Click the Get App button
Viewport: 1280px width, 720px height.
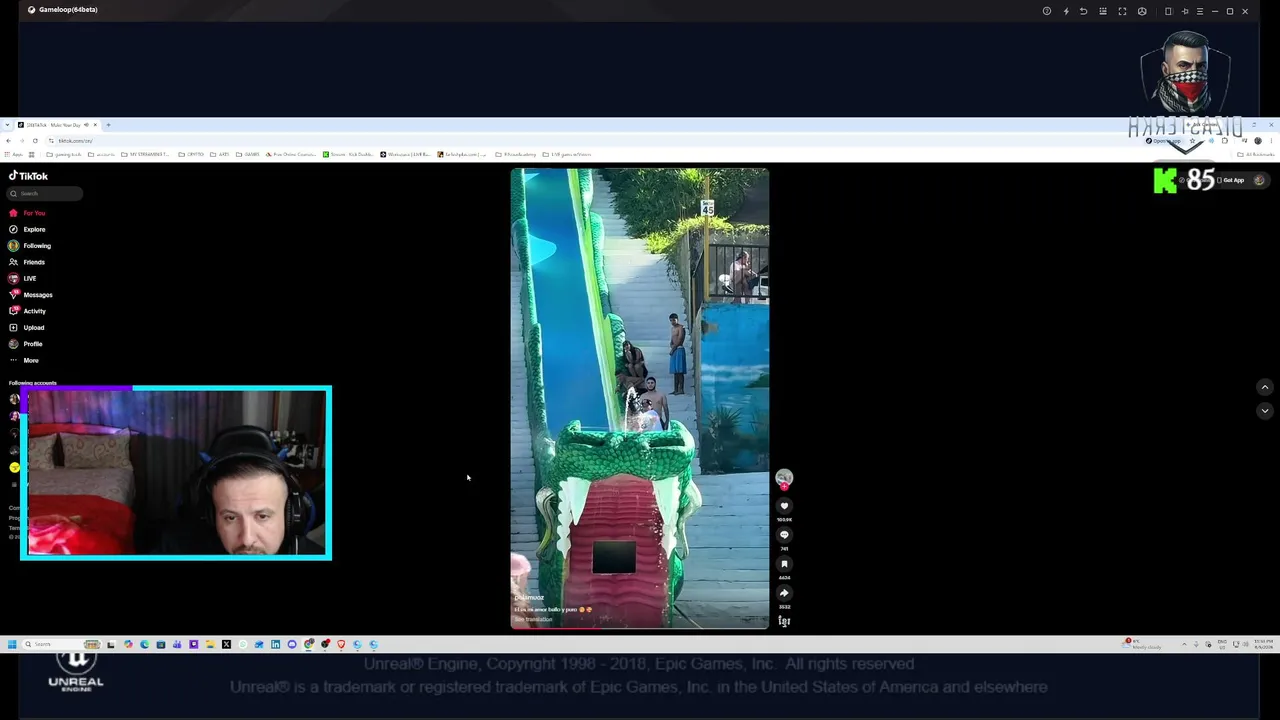(x=1232, y=180)
